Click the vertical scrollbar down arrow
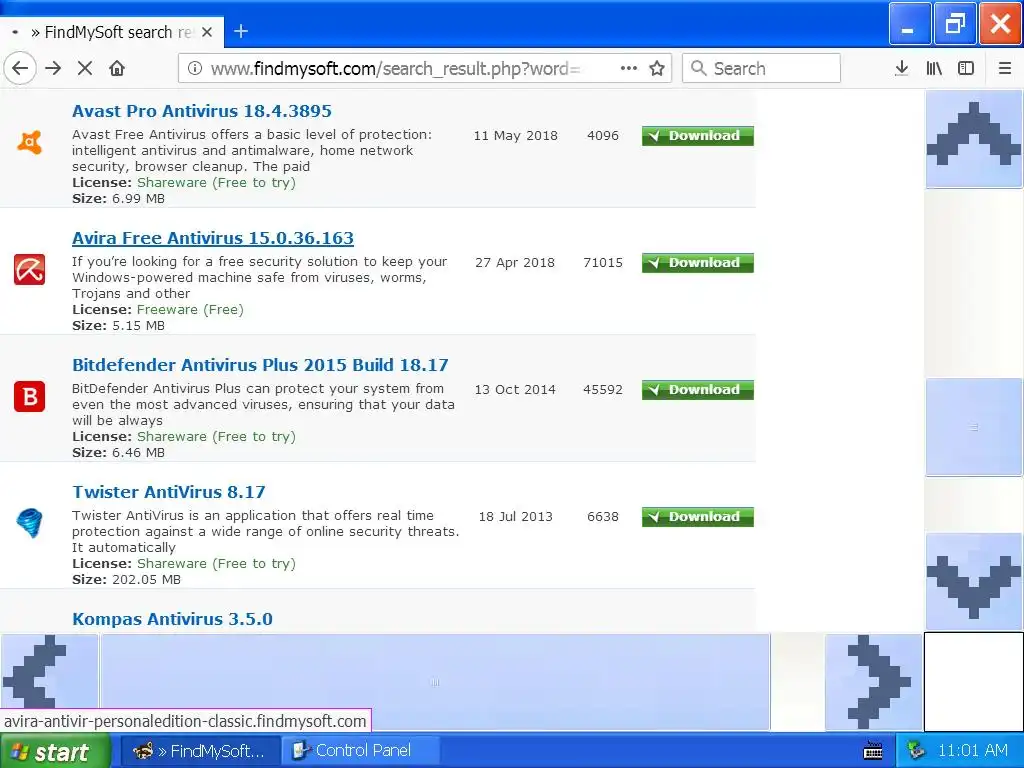The image size is (1024, 768). (974, 582)
